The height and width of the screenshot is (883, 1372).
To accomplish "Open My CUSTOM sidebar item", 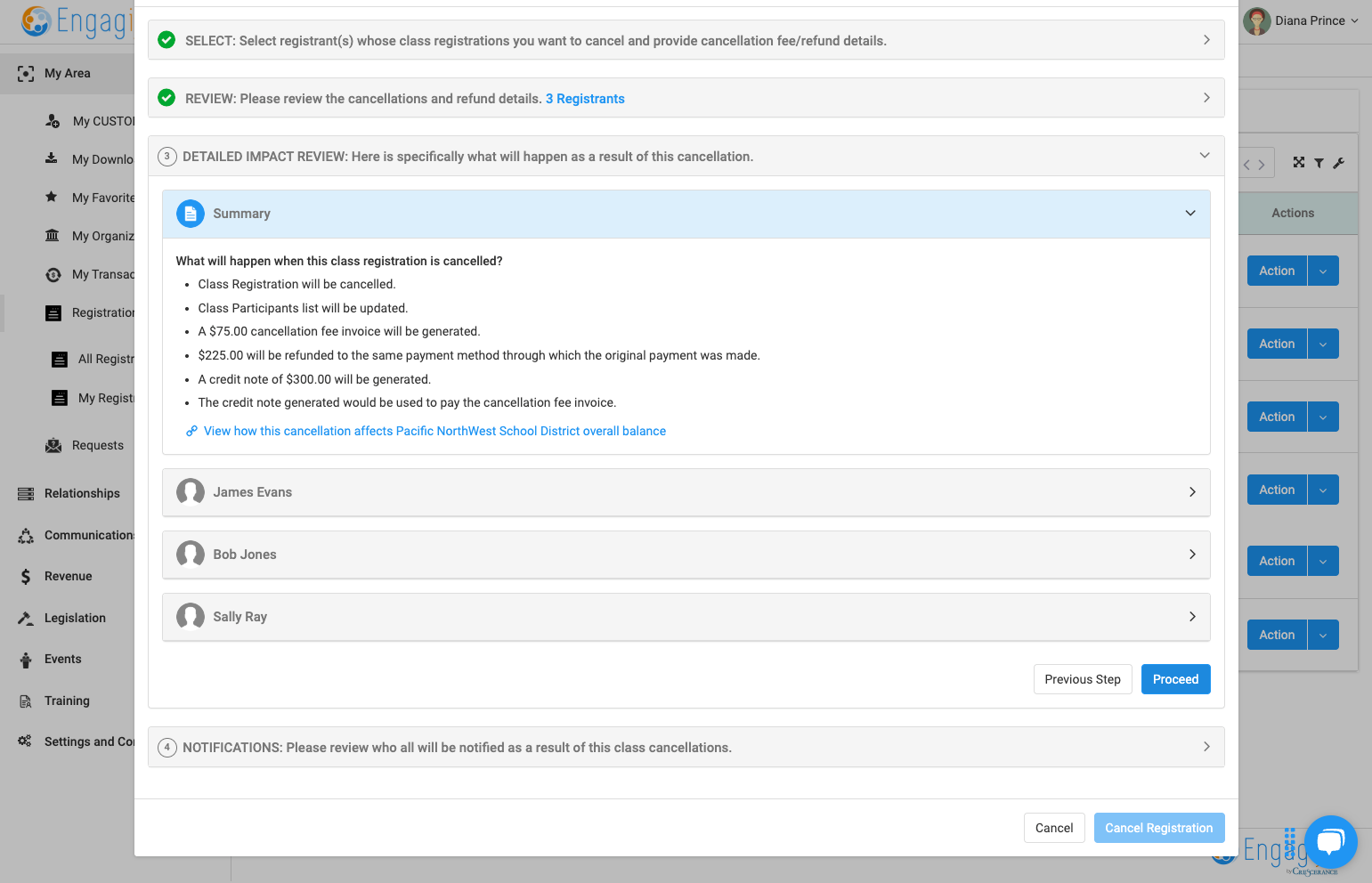I will (x=89, y=121).
